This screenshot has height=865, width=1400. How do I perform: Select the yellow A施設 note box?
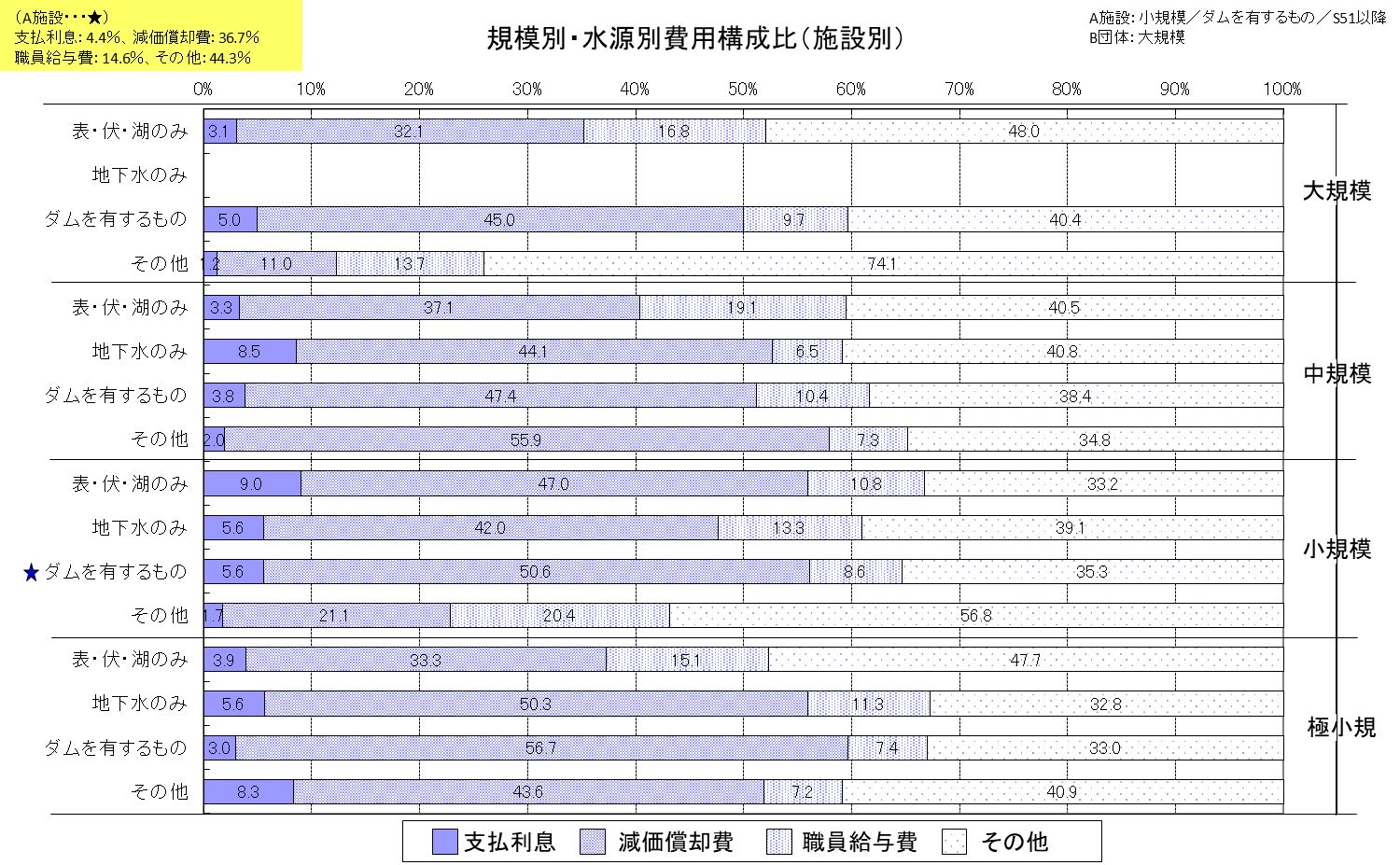[x=150, y=36]
